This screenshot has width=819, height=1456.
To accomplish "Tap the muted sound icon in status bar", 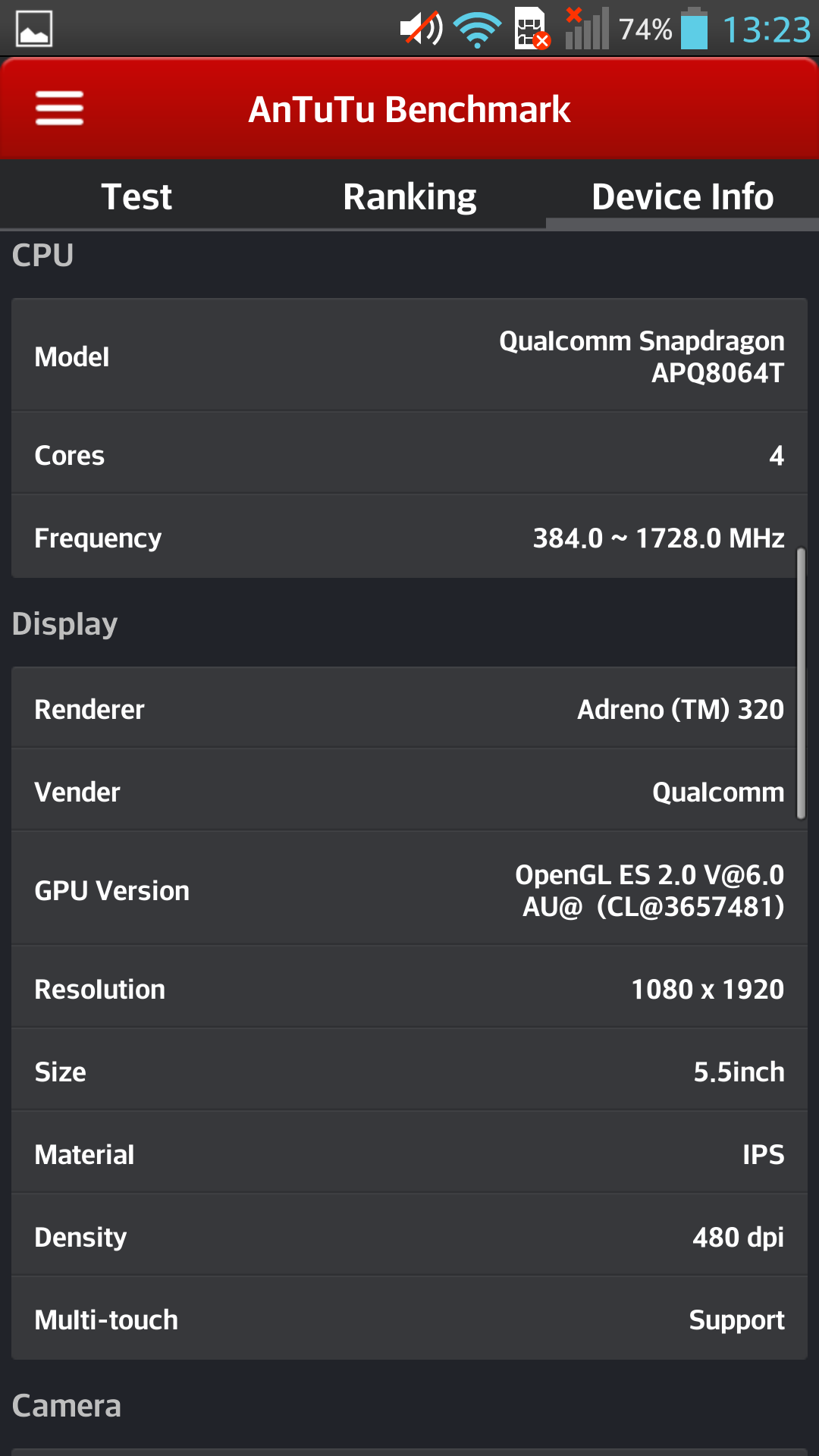I will pyautogui.click(x=421, y=29).
